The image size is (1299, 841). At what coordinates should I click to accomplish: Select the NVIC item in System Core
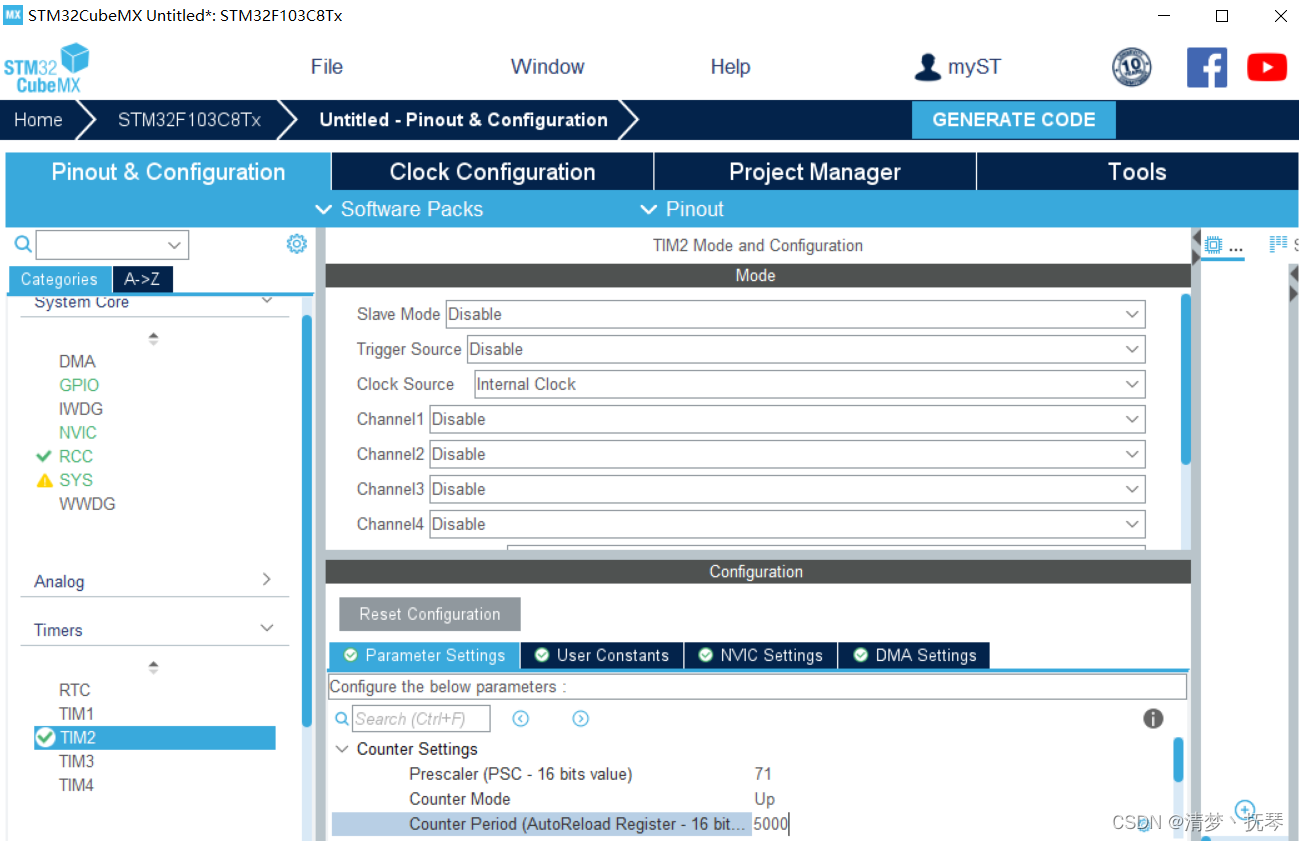78,433
